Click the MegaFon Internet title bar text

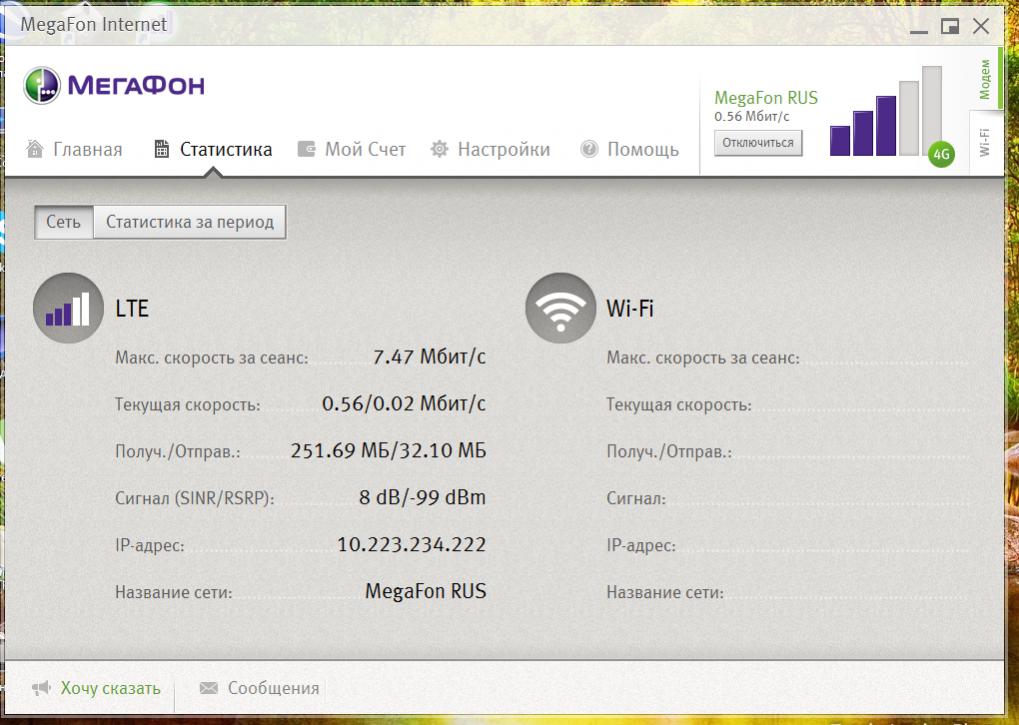[94, 25]
